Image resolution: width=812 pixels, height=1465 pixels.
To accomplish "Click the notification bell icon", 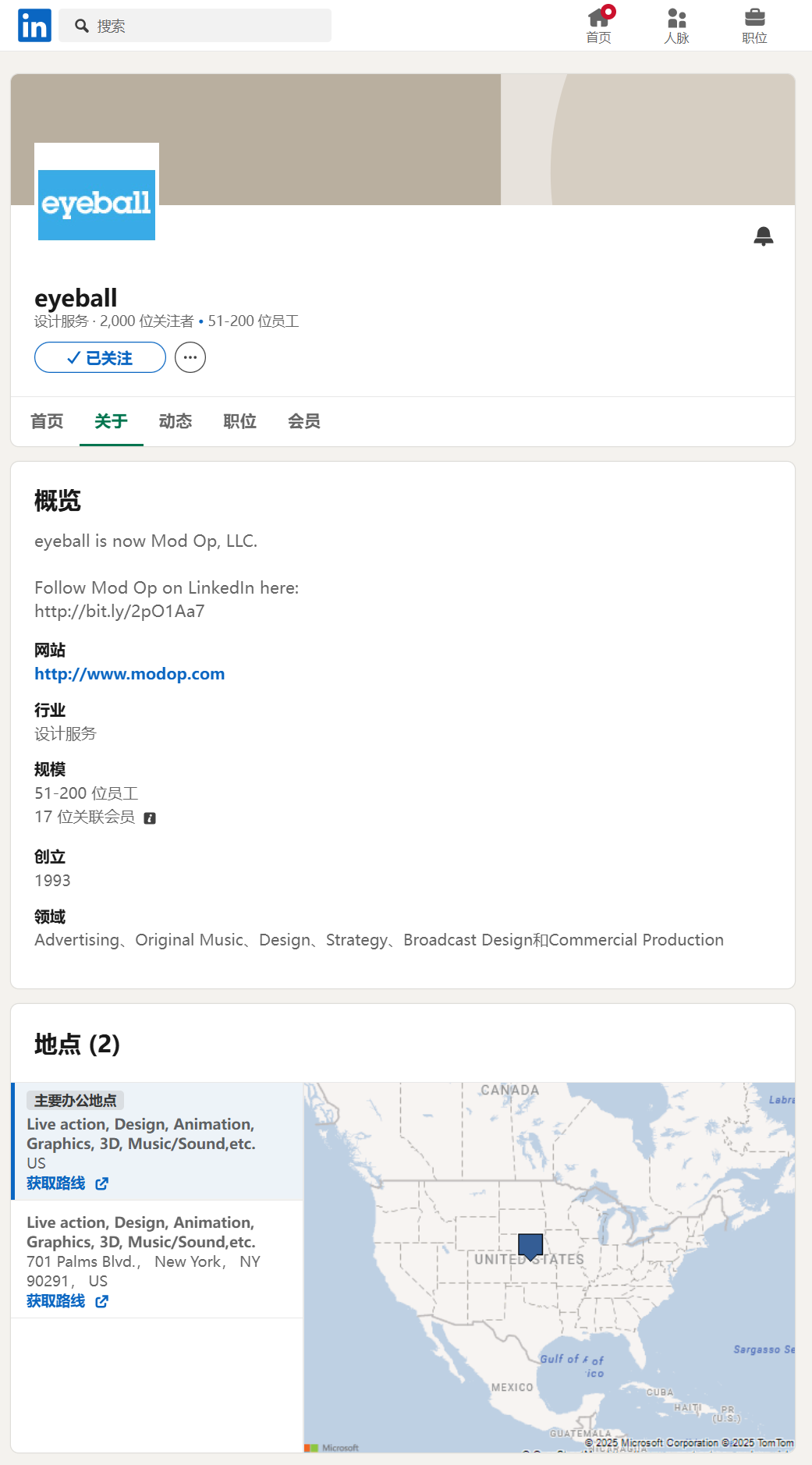I will click(x=764, y=236).
